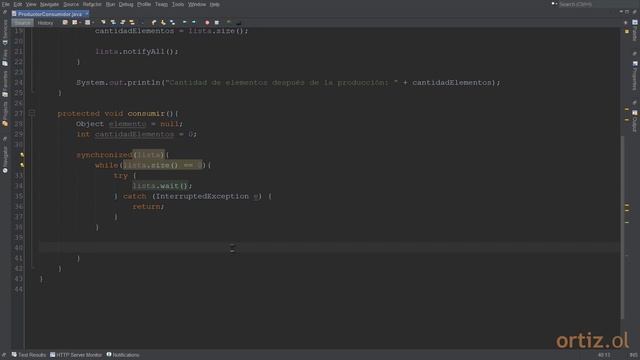The image size is (640, 360).
Task: Collapse the consumir method fold
Action: click(32, 113)
